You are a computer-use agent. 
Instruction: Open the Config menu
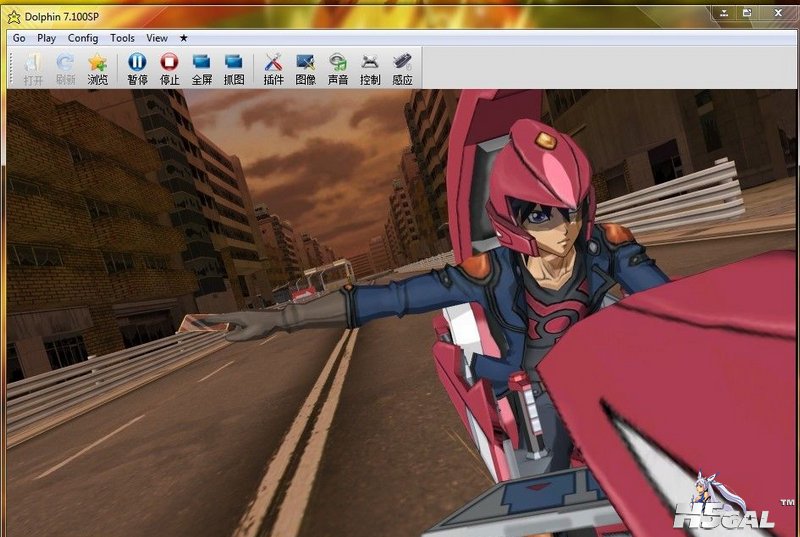click(x=83, y=38)
